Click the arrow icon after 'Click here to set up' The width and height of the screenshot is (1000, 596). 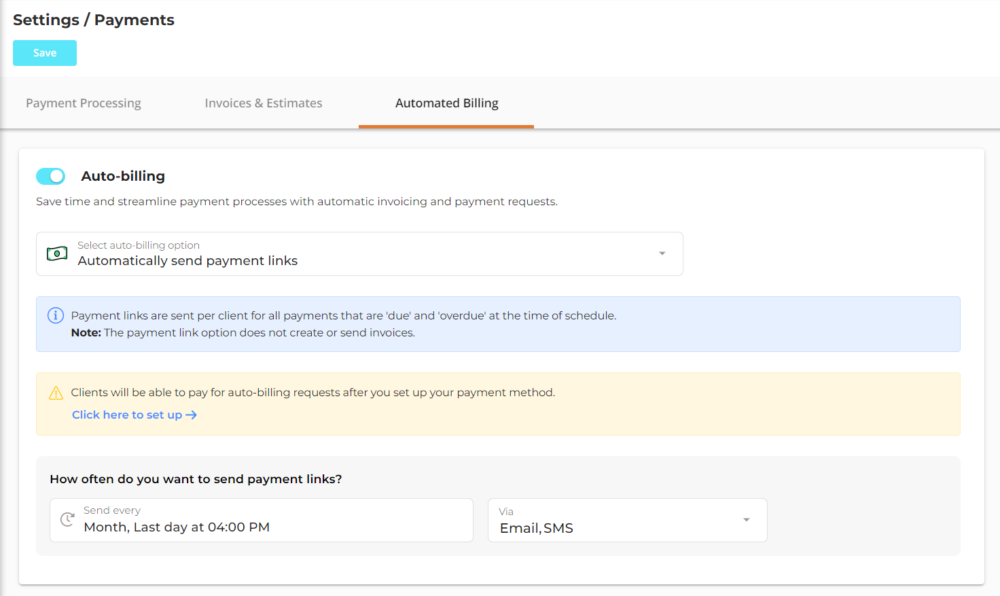[191, 415]
